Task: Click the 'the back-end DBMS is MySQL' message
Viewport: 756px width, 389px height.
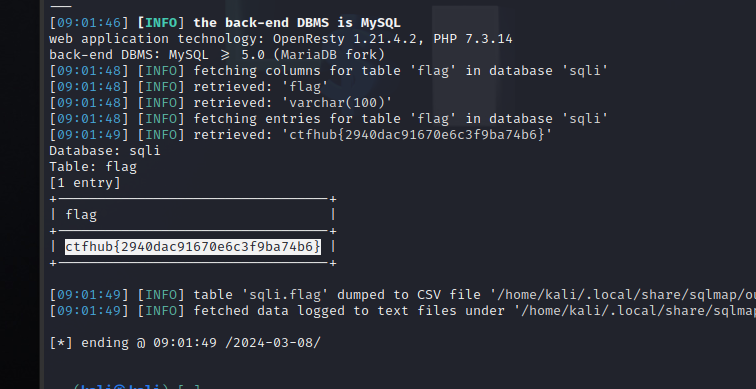Action: tap(297, 23)
